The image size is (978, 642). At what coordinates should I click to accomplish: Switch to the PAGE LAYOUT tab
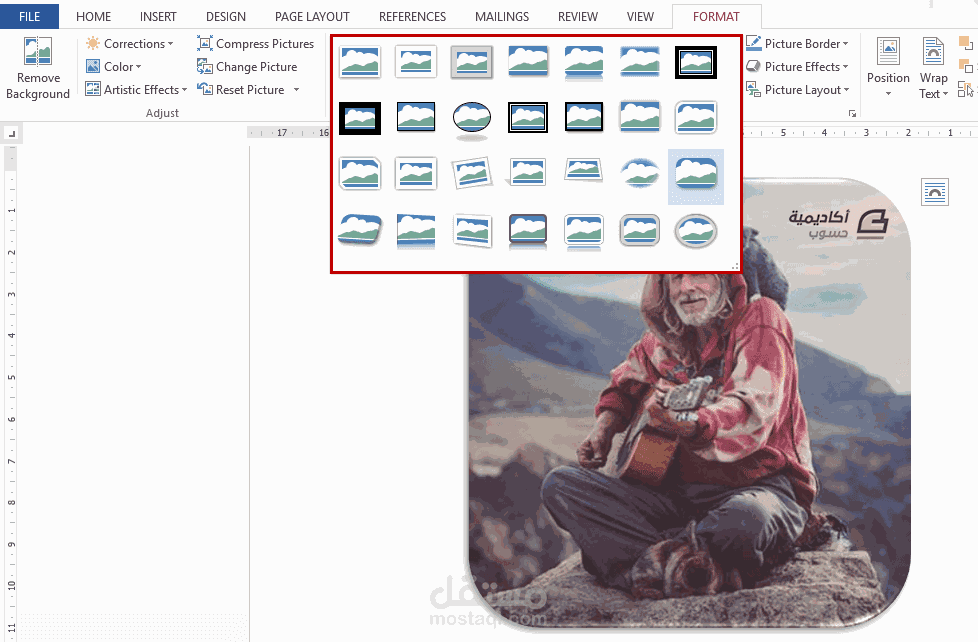tap(312, 17)
